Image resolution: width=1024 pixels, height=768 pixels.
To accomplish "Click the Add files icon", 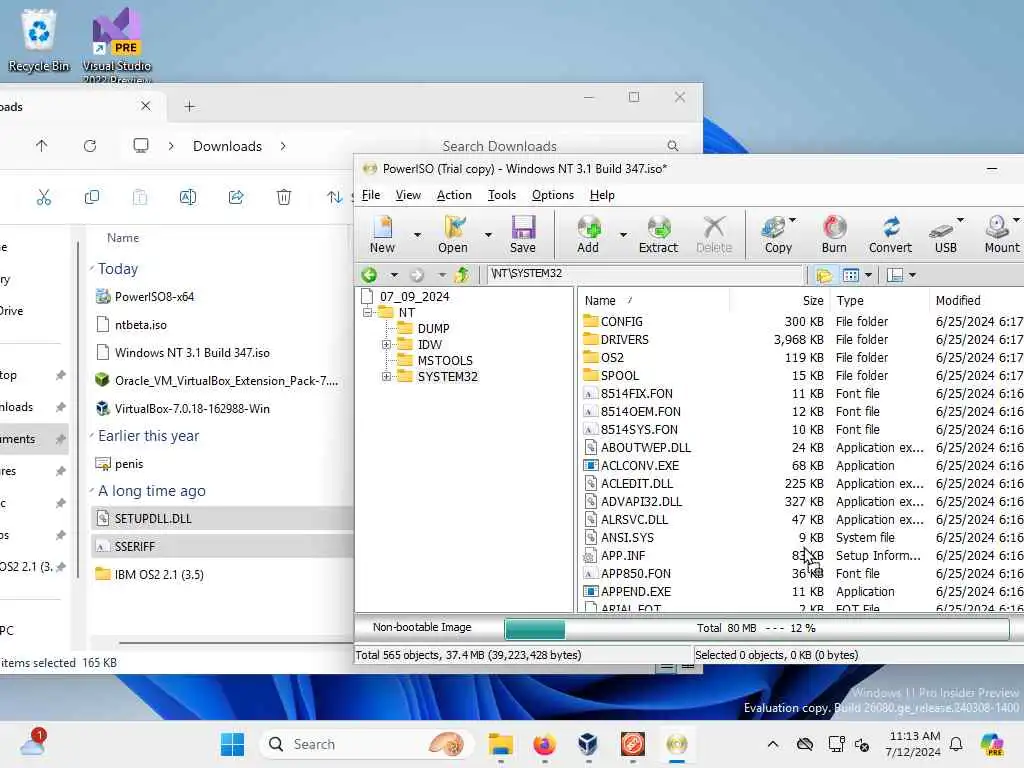I will 588,234.
